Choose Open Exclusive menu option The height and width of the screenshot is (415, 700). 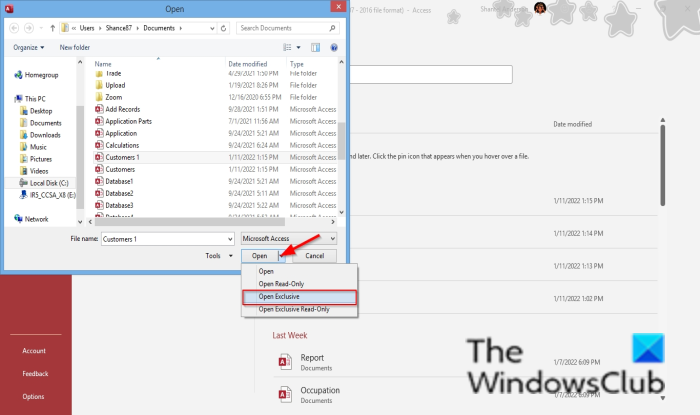click(x=300, y=297)
